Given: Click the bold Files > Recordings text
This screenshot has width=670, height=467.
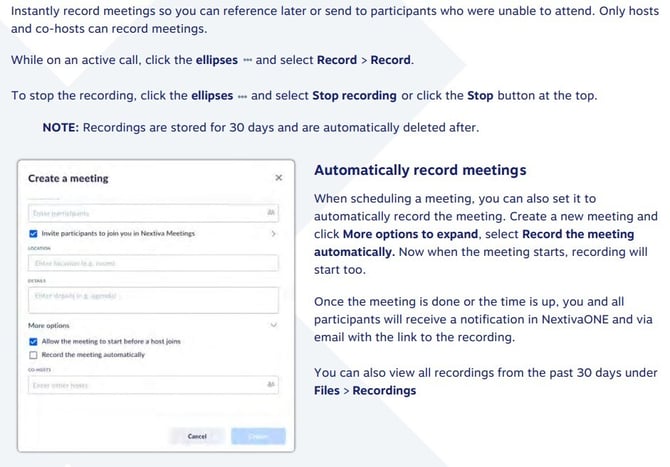Looking at the screenshot, I should click(x=365, y=390).
